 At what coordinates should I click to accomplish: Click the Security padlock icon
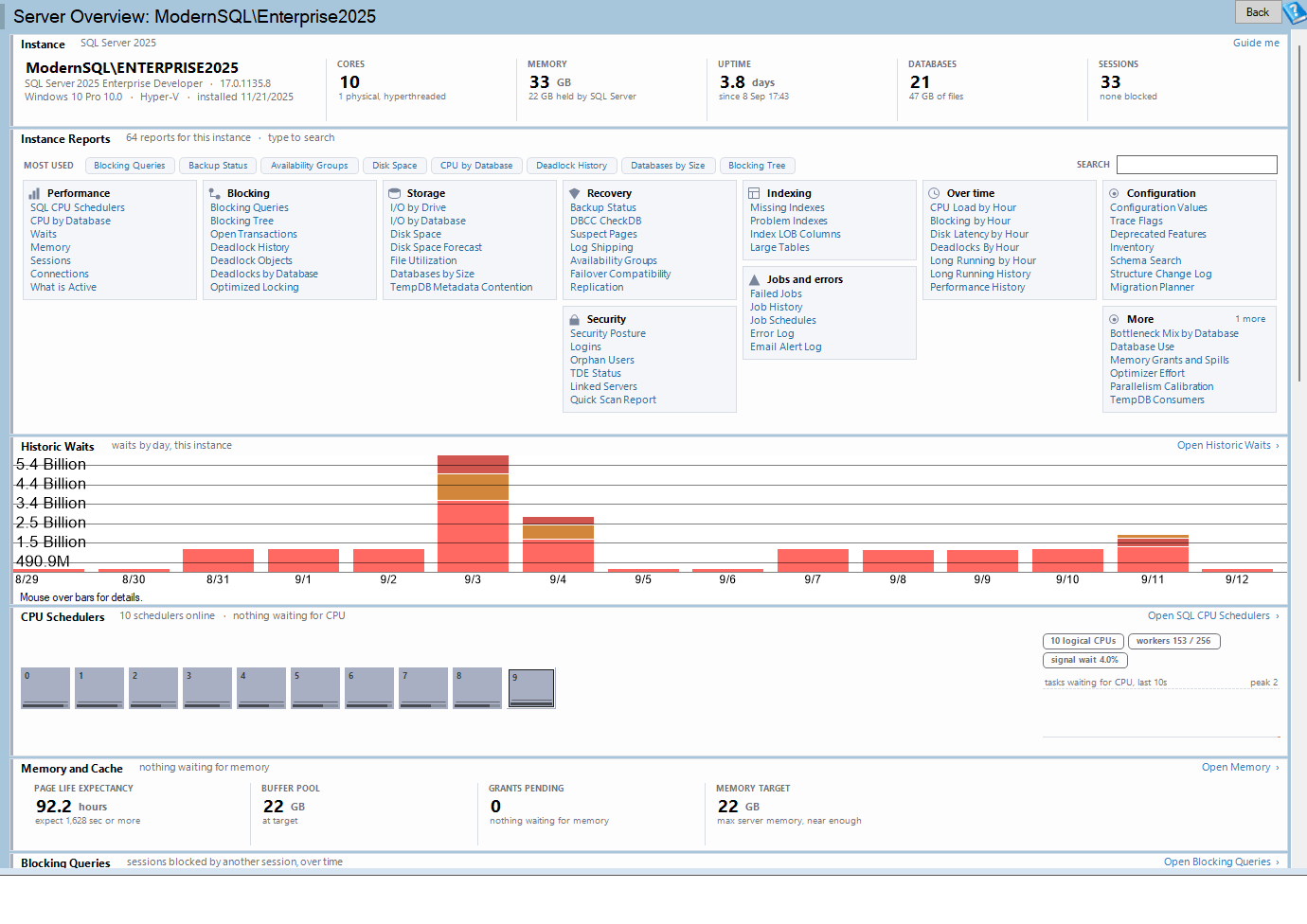coord(574,319)
